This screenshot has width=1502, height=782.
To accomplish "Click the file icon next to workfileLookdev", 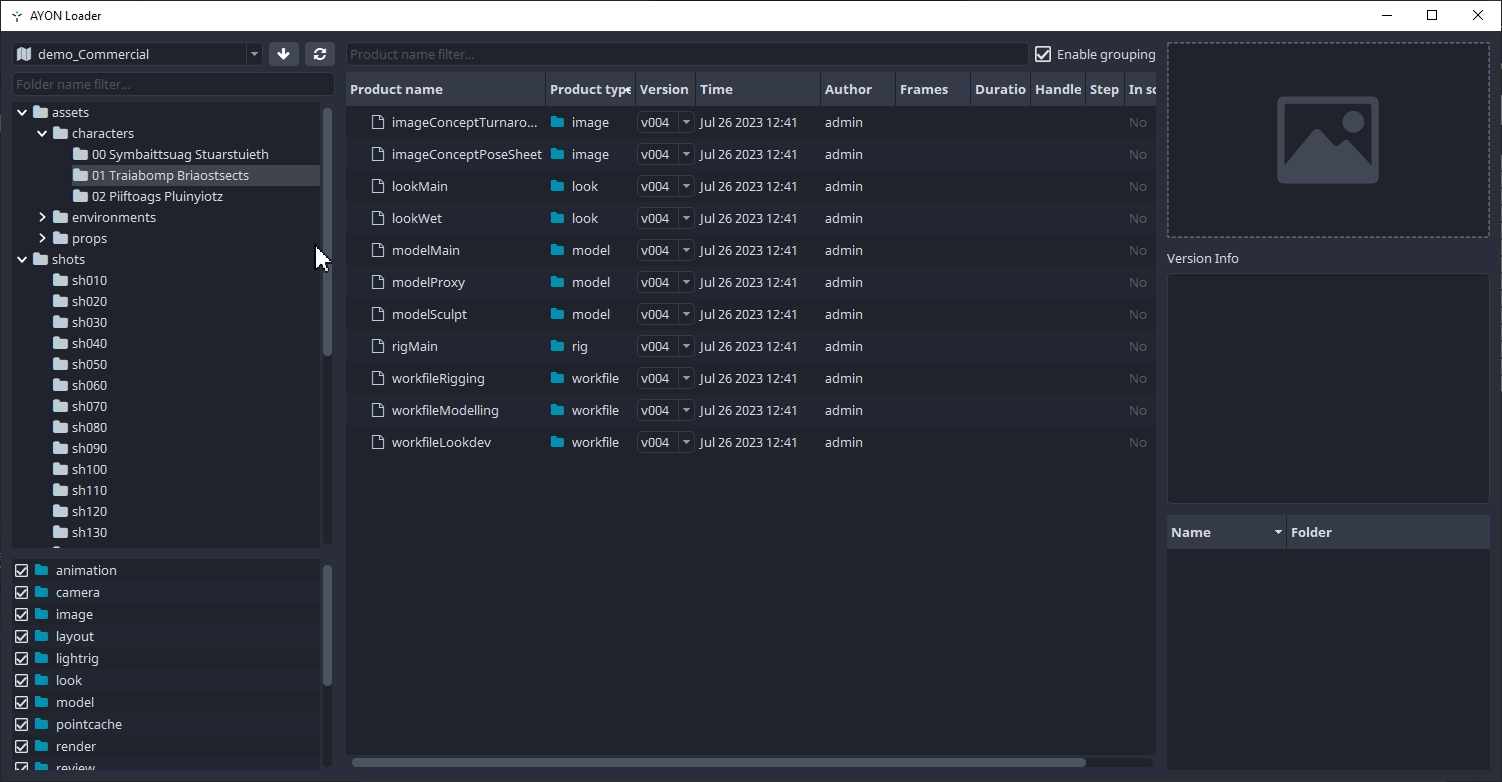I will click(377, 442).
